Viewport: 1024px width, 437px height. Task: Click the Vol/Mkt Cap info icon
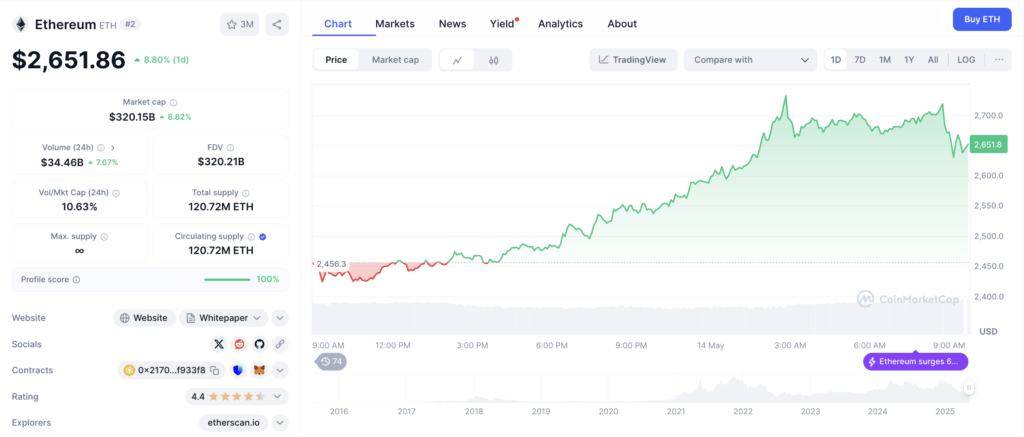point(116,193)
